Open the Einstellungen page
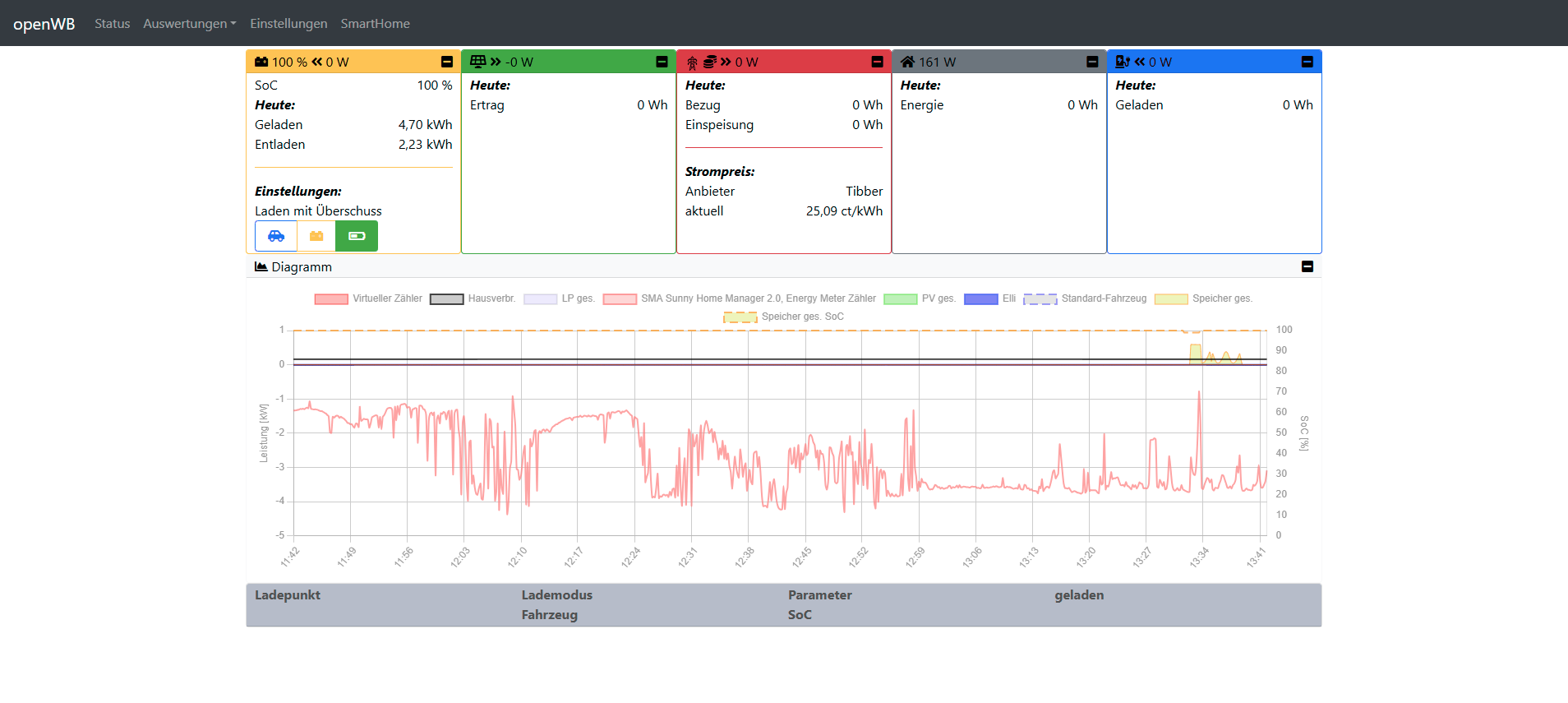The image size is (1568, 703). [x=288, y=23]
